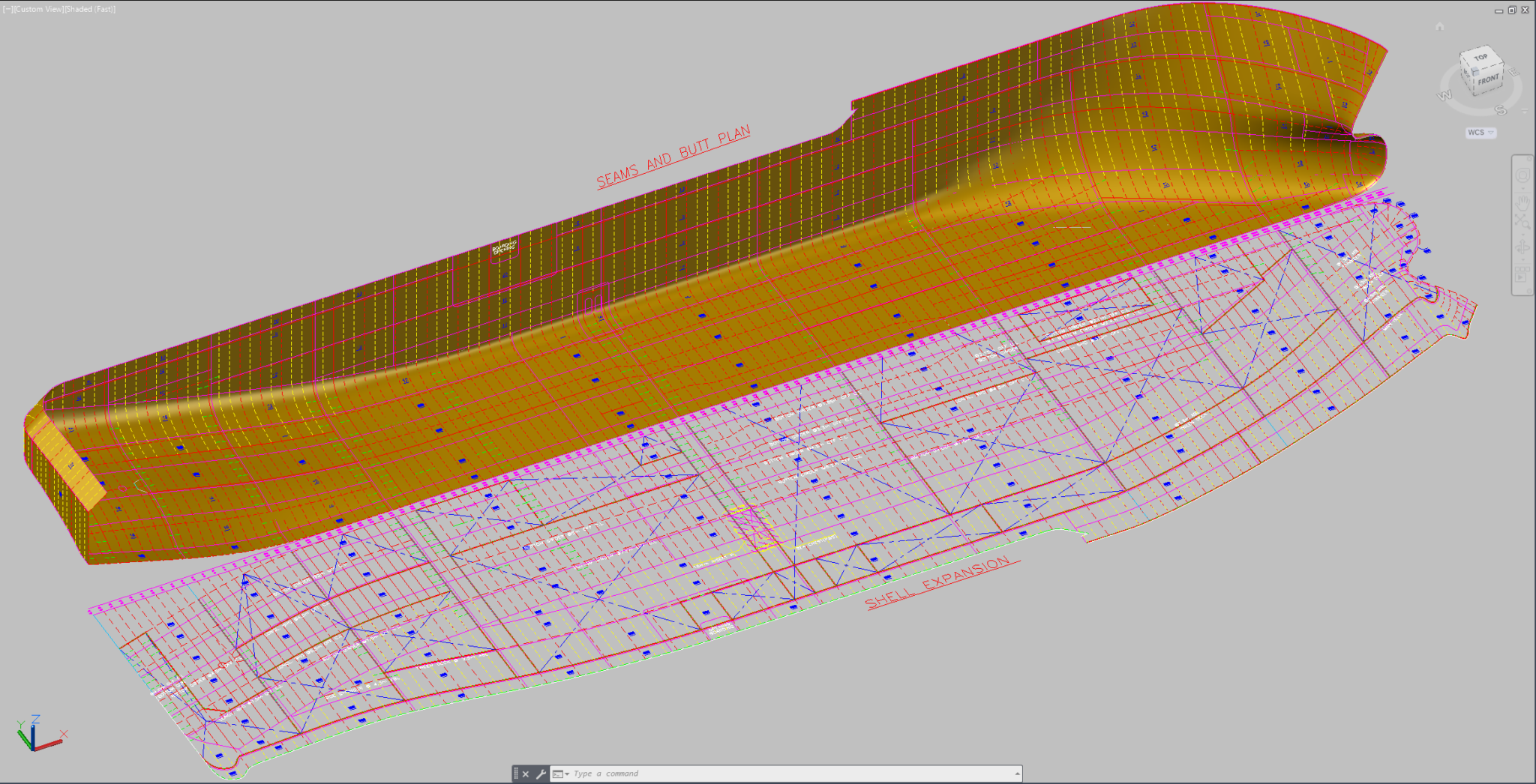This screenshot has height=784, width=1536.
Task: Click the ViewCube home icon
Action: tap(1439, 27)
